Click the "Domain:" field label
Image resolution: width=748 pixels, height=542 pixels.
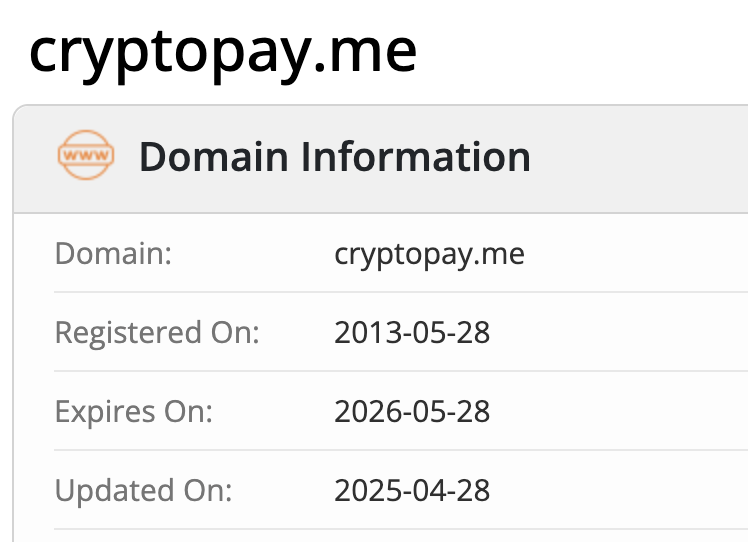pos(114,254)
